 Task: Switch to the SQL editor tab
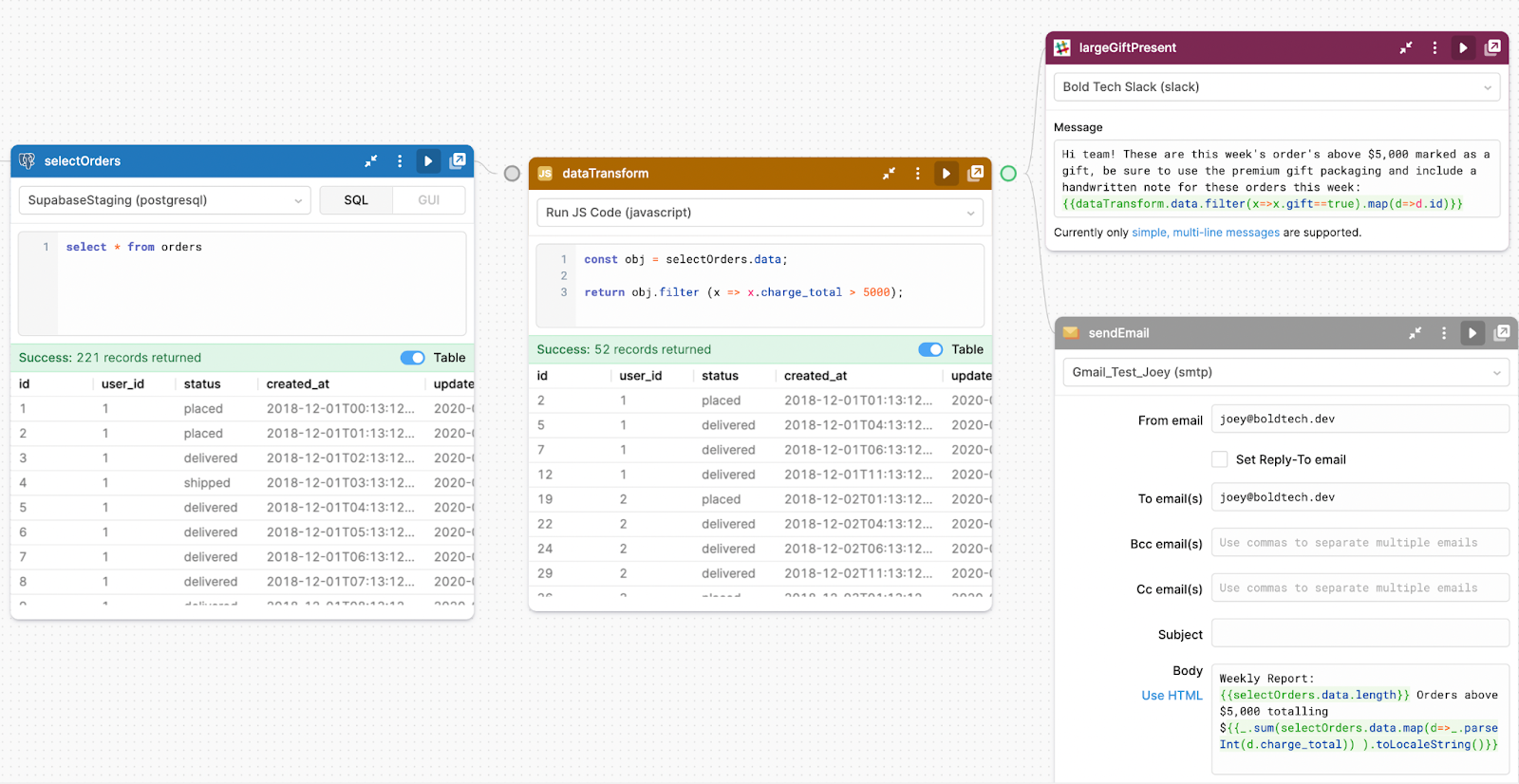356,200
